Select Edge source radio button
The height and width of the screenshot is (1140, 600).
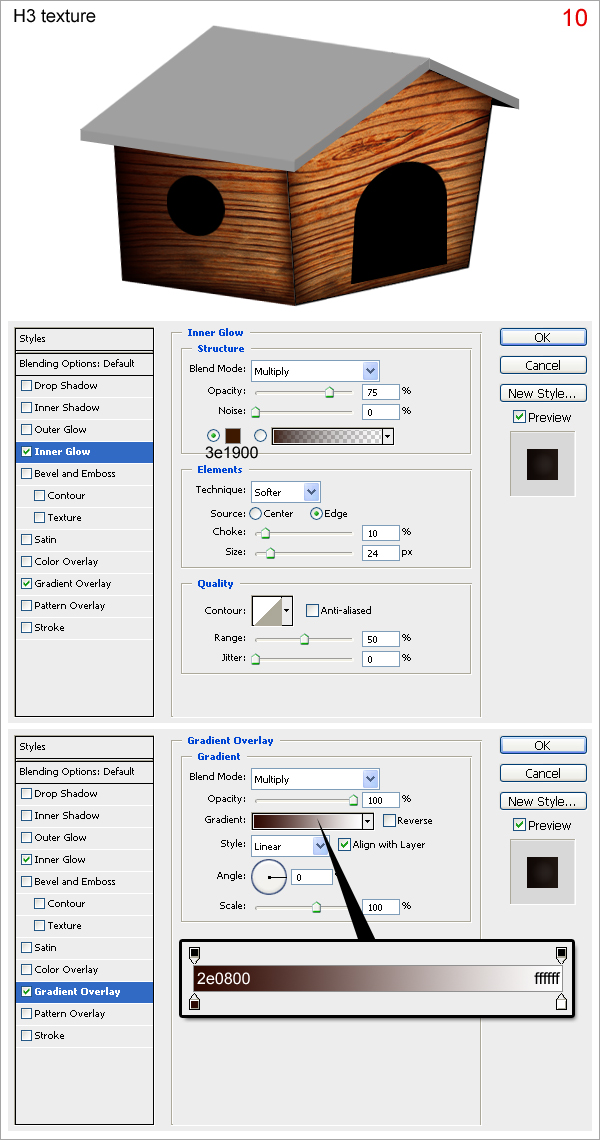316,513
